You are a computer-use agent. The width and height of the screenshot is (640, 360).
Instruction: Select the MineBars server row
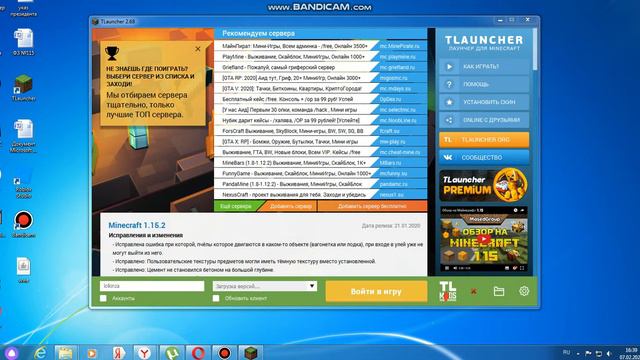point(321,163)
